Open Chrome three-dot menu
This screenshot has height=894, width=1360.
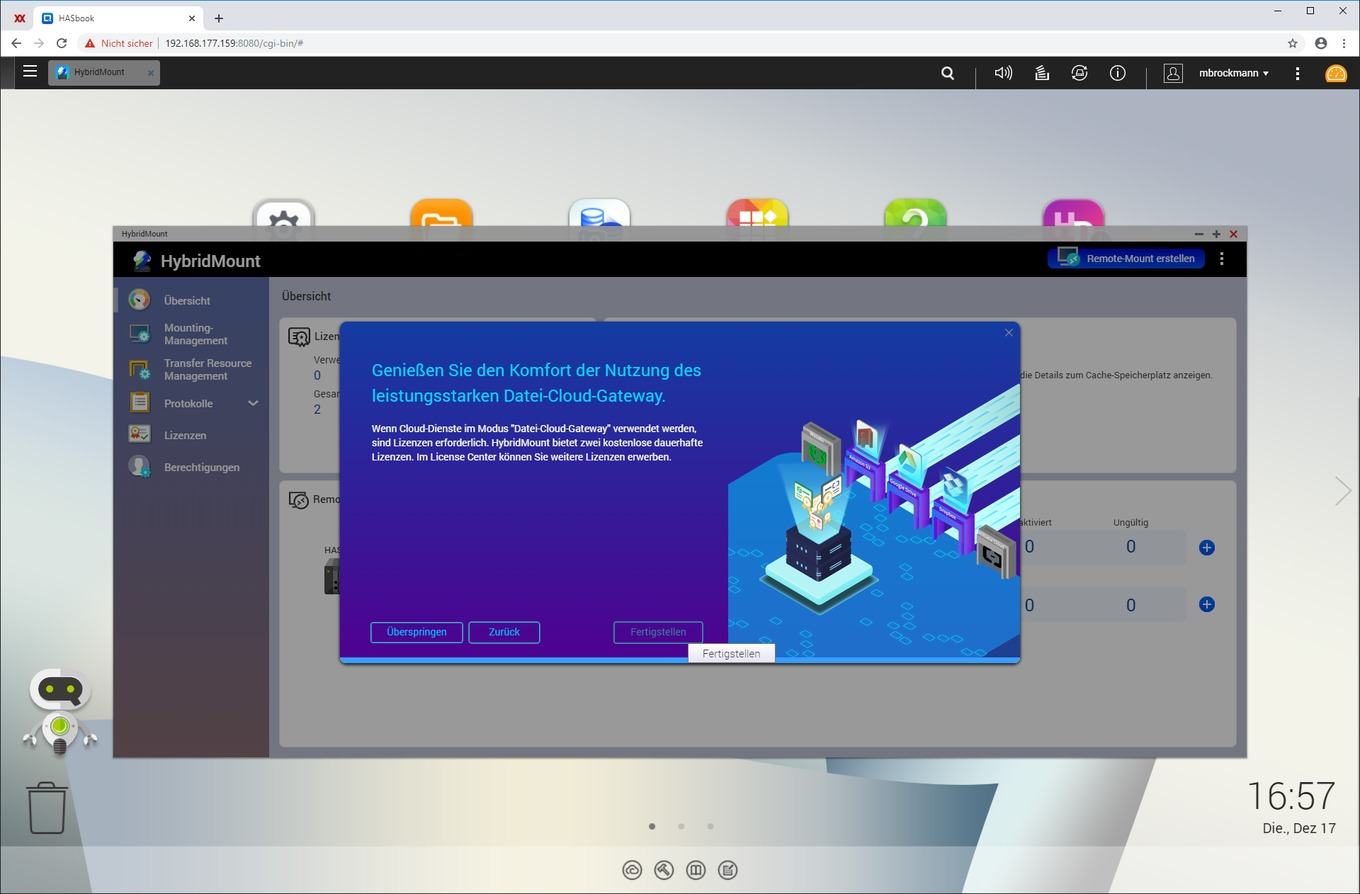[1346, 43]
